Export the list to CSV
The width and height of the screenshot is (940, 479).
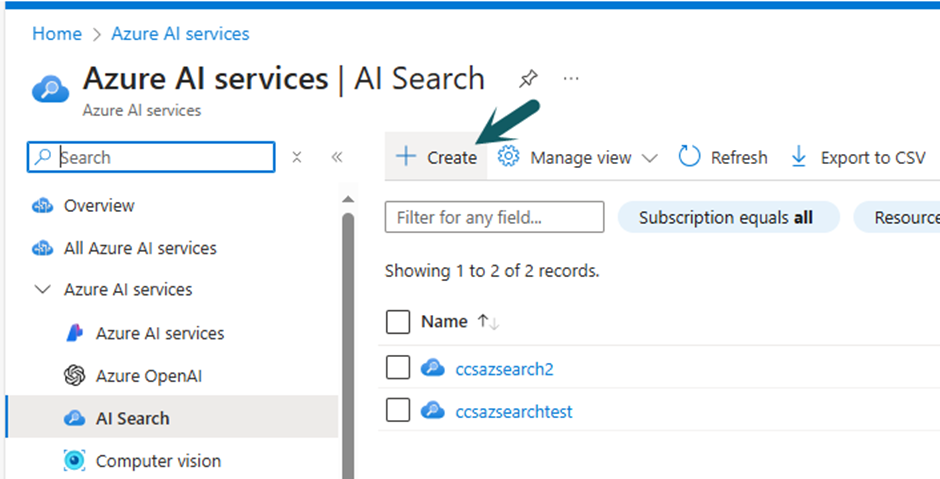tap(858, 158)
